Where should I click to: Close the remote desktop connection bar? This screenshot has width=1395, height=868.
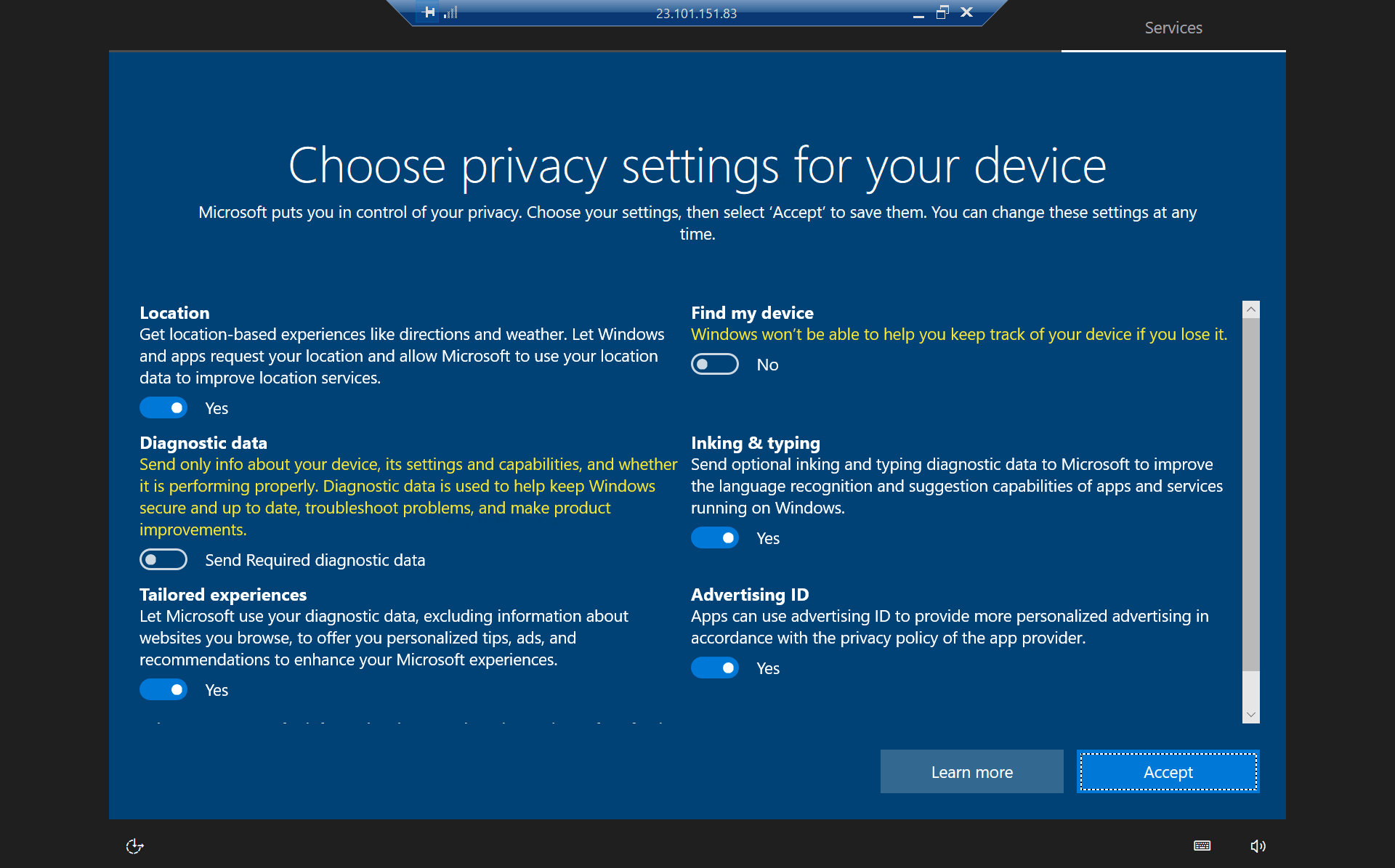point(966,12)
